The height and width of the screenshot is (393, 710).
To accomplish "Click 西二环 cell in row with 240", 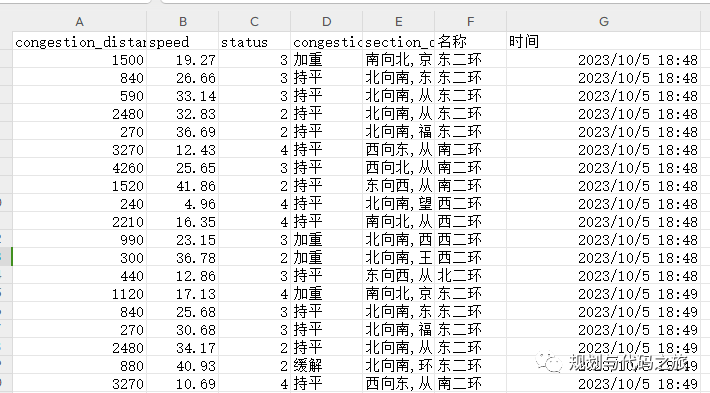I will pyautogui.click(x=470, y=204).
